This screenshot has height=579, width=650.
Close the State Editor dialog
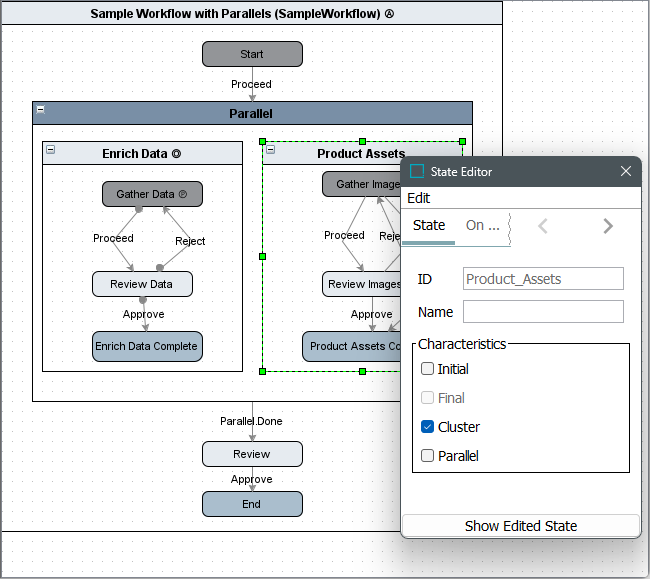coord(626,171)
